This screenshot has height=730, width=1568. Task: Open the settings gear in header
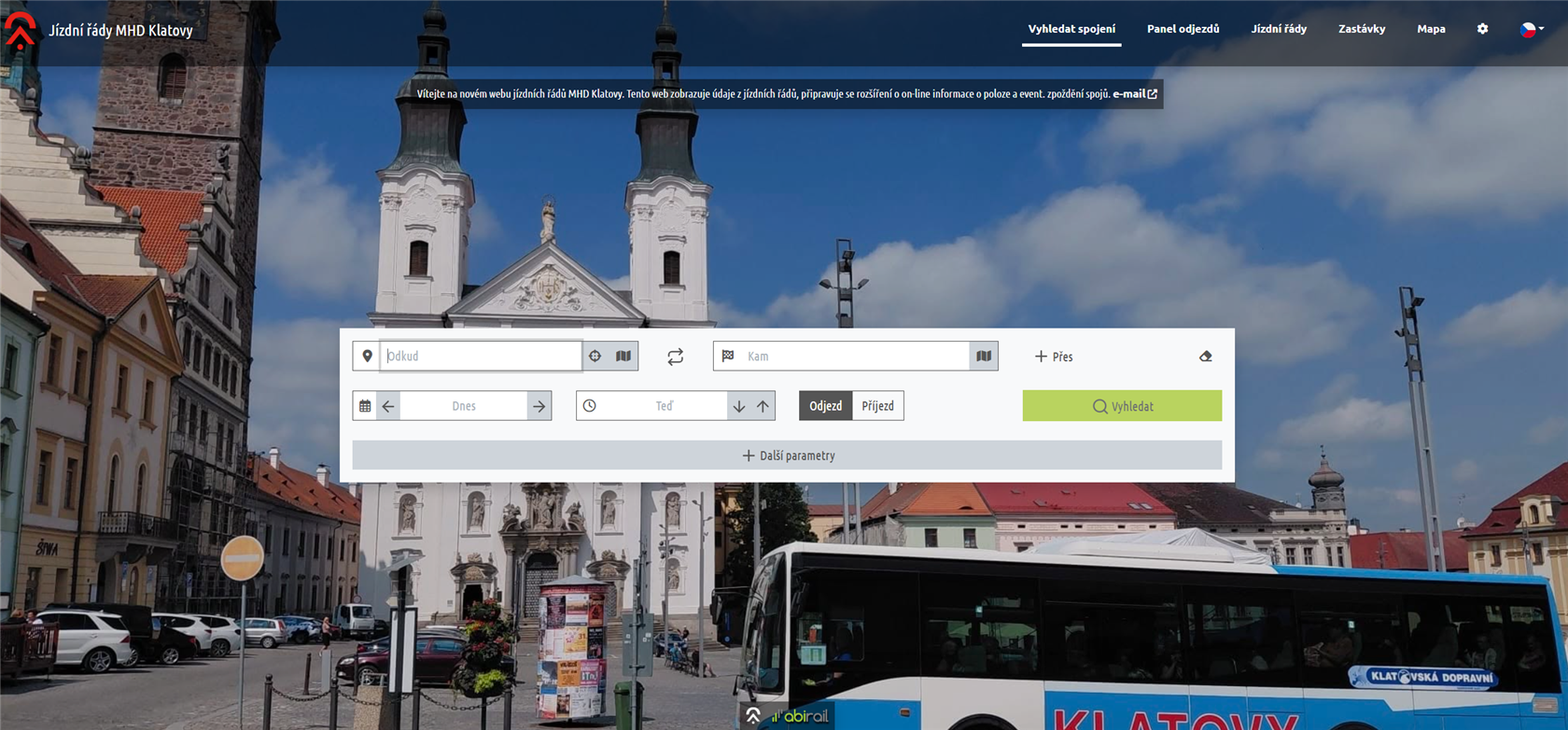(x=1482, y=29)
